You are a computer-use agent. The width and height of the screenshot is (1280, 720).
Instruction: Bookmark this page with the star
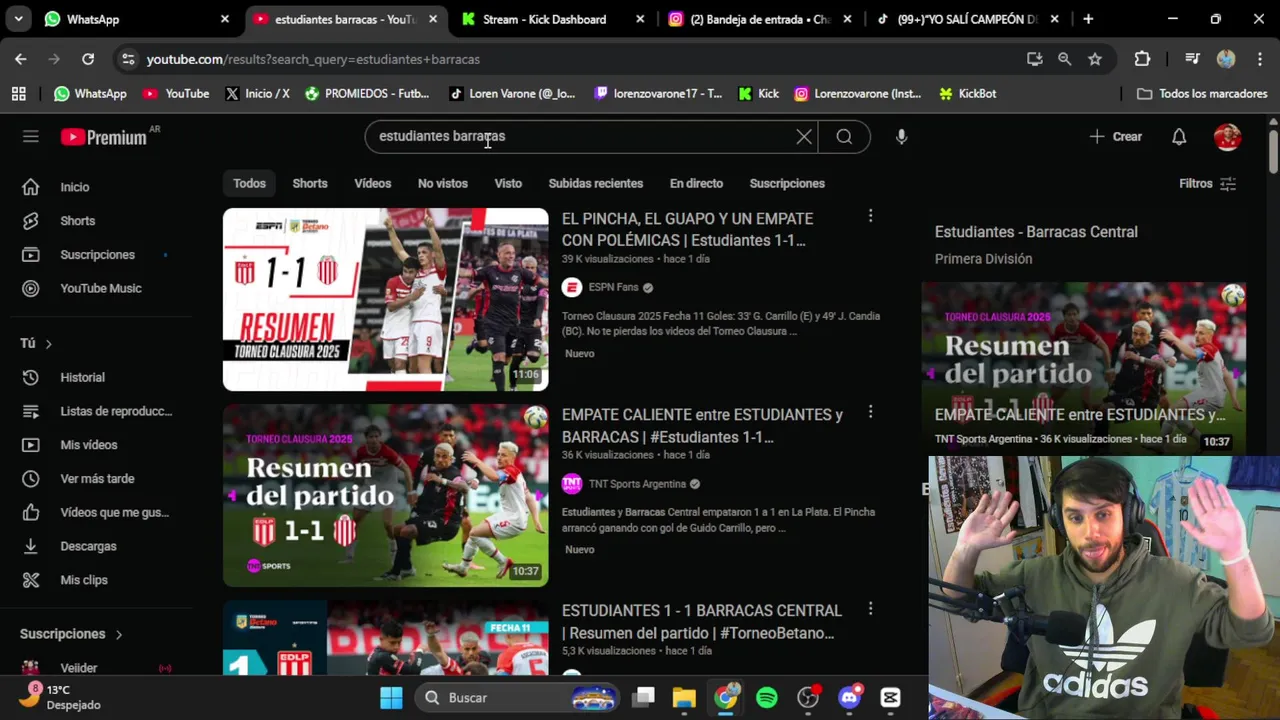coord(1095,59)
